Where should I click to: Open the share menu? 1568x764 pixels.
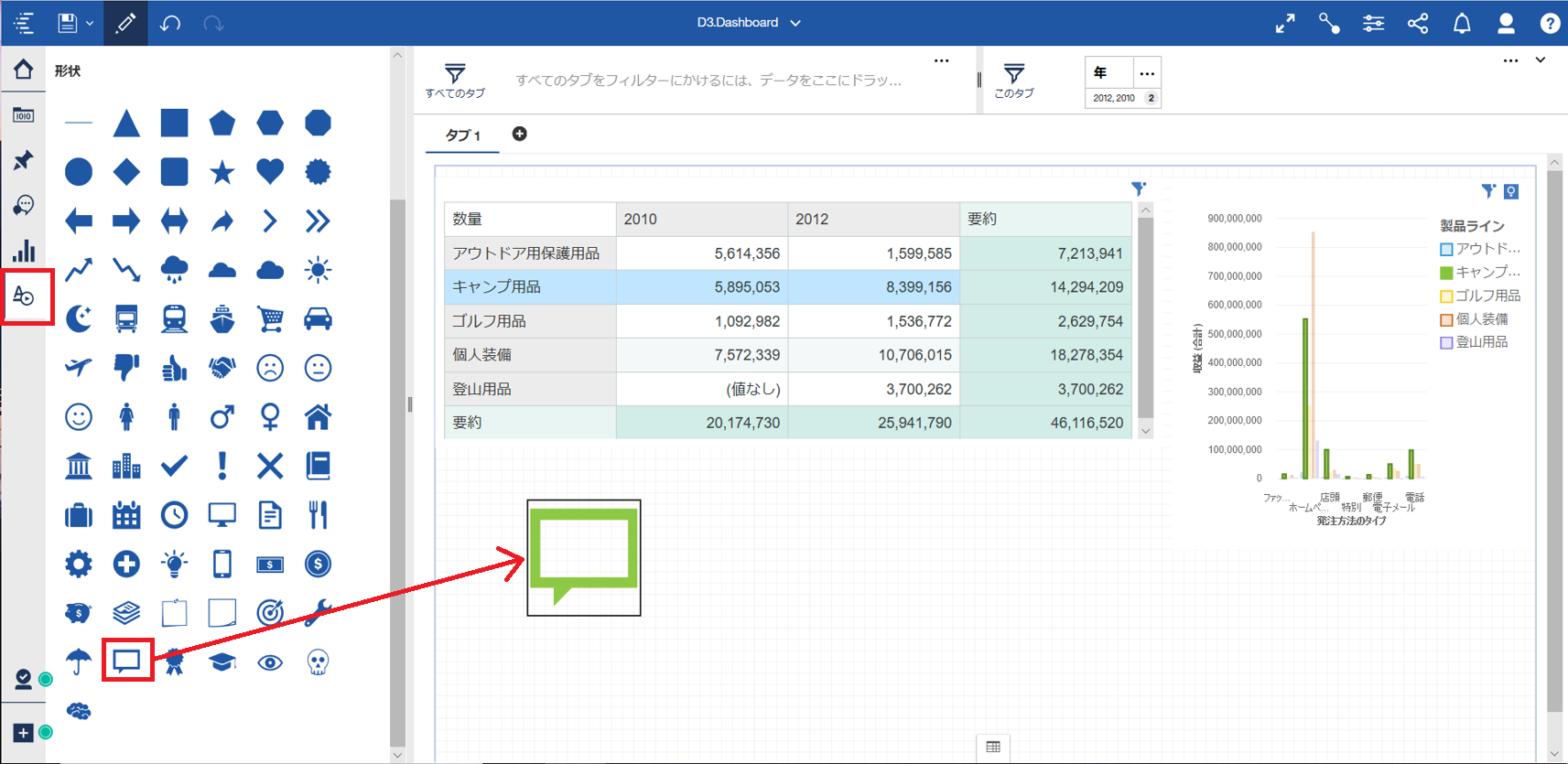click(1418, 24)
